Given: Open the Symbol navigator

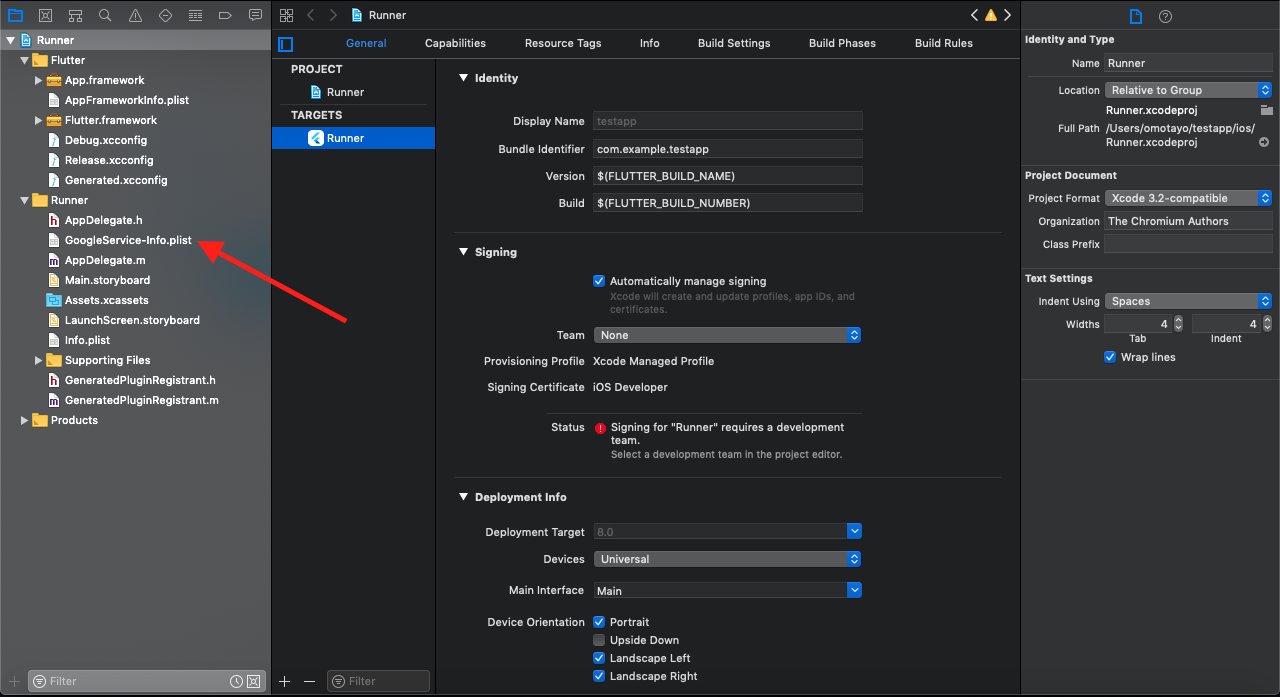Looking at the screenshot, I should point(75,15).
